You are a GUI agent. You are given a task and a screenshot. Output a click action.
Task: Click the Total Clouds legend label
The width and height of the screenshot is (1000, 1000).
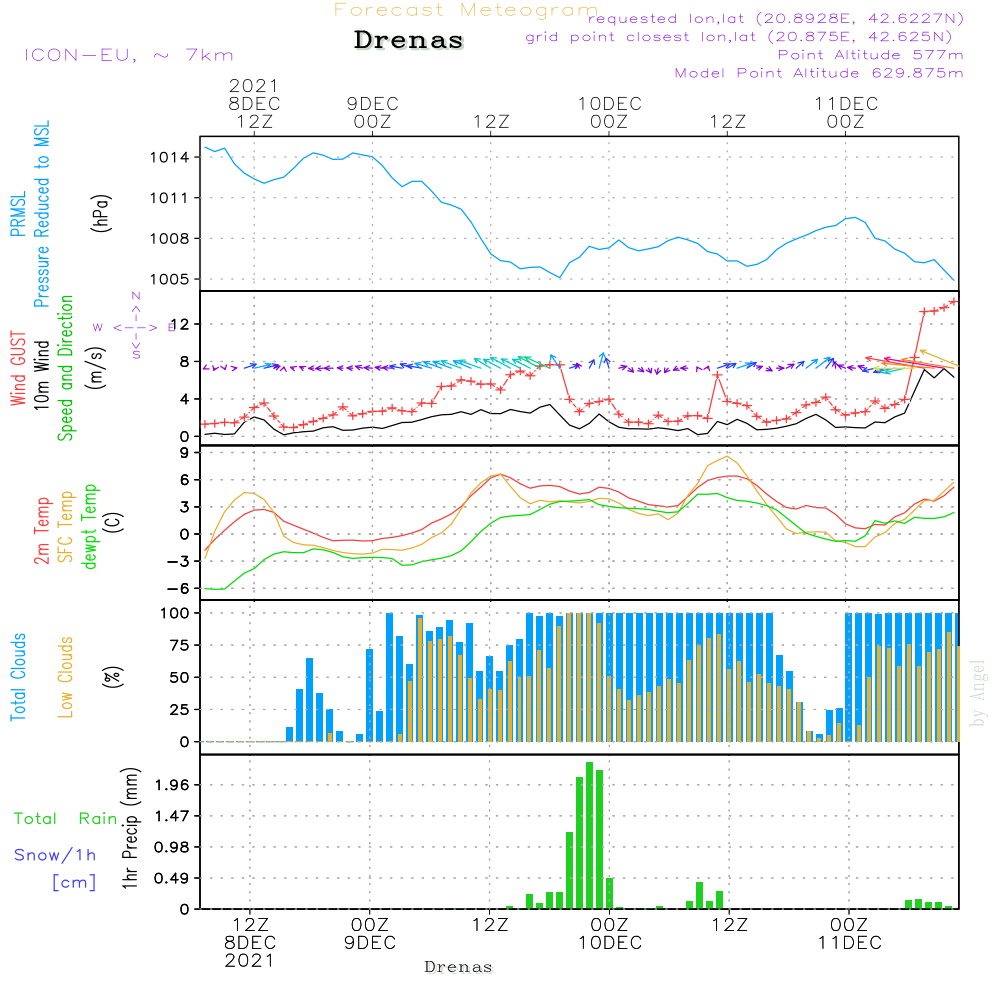17,677
